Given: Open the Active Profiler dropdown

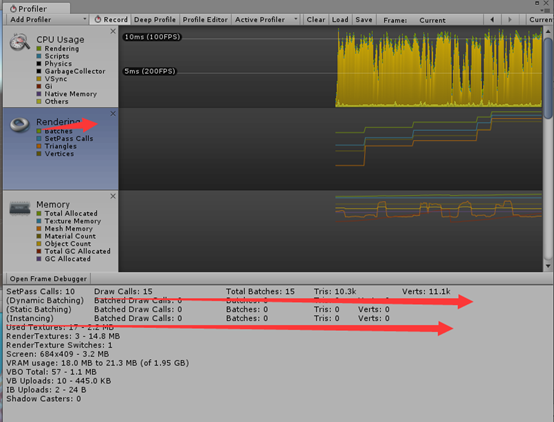Looking at the screenshot, I should (x=267, y=20).
